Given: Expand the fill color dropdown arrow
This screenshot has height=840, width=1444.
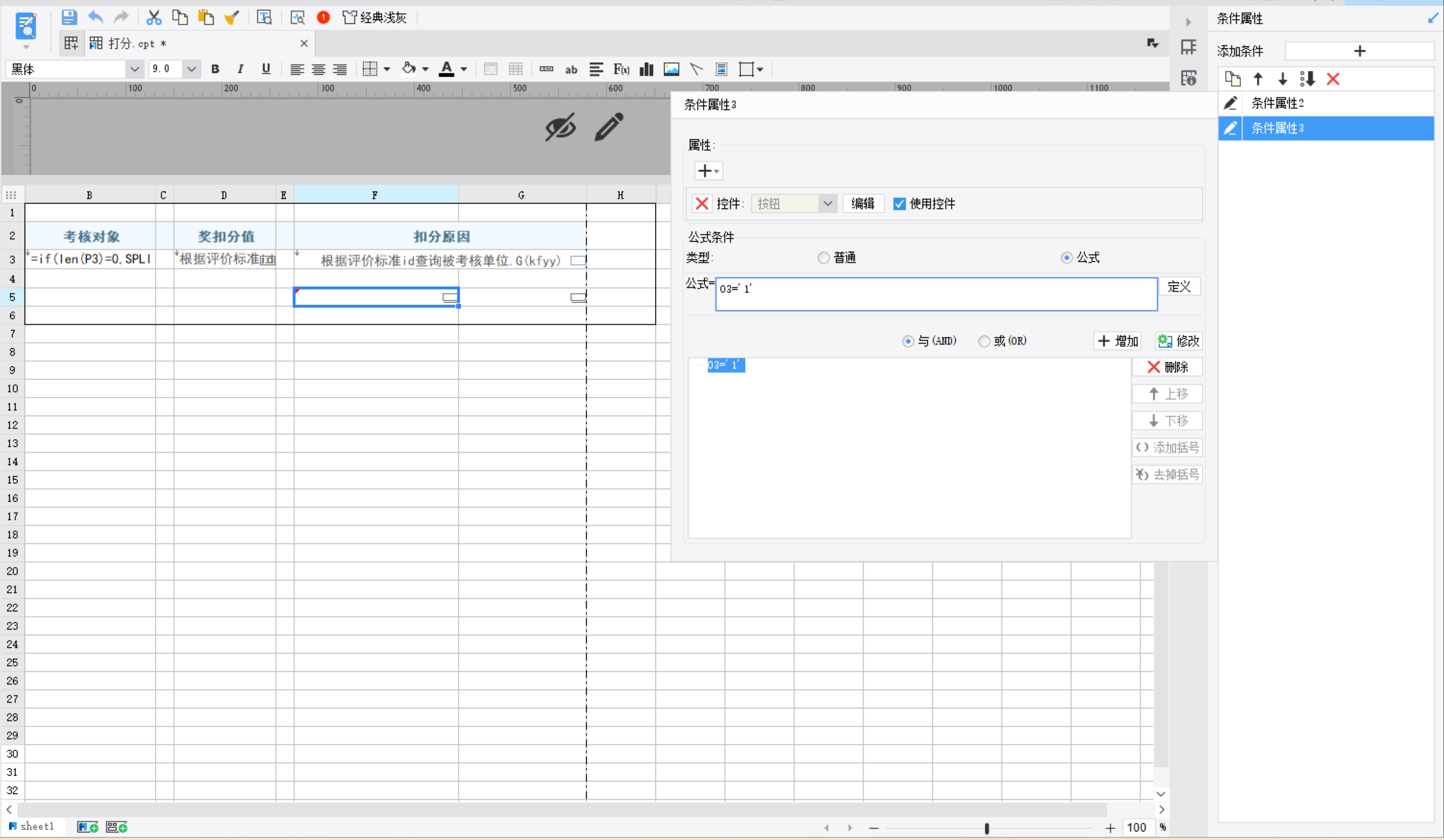Looking at the screenshot, I should [x=425, y=69].
